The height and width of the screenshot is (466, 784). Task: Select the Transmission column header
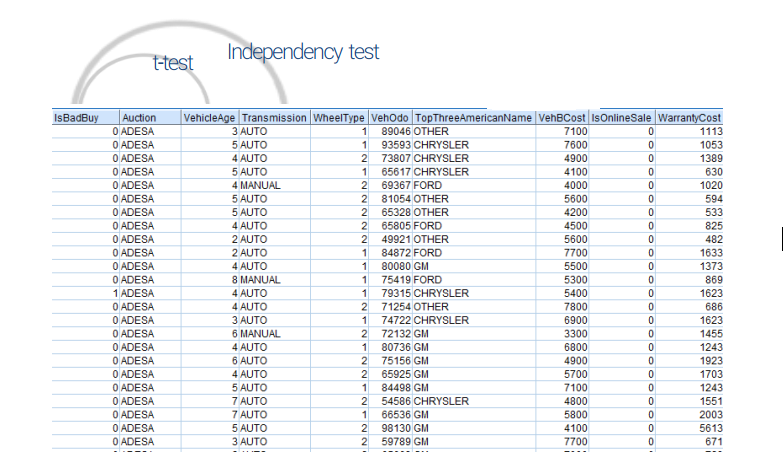[x=274, y=118]
